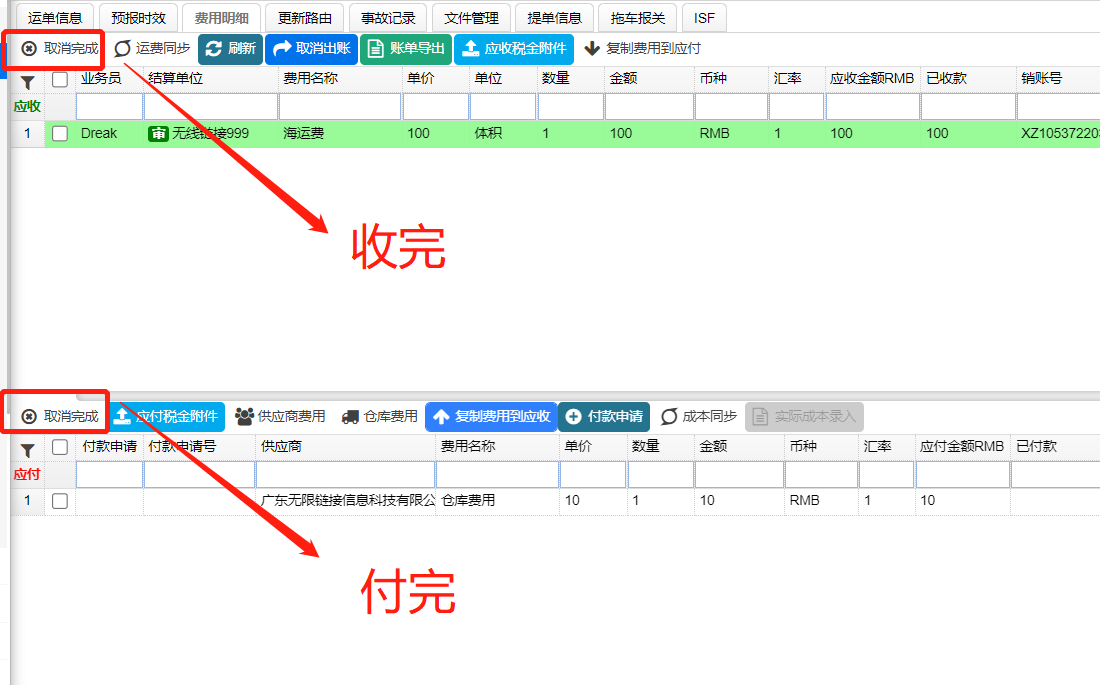1100x685 pixels.
Task: Click the 应付金额RMB column header
Action: coord(962,446)
